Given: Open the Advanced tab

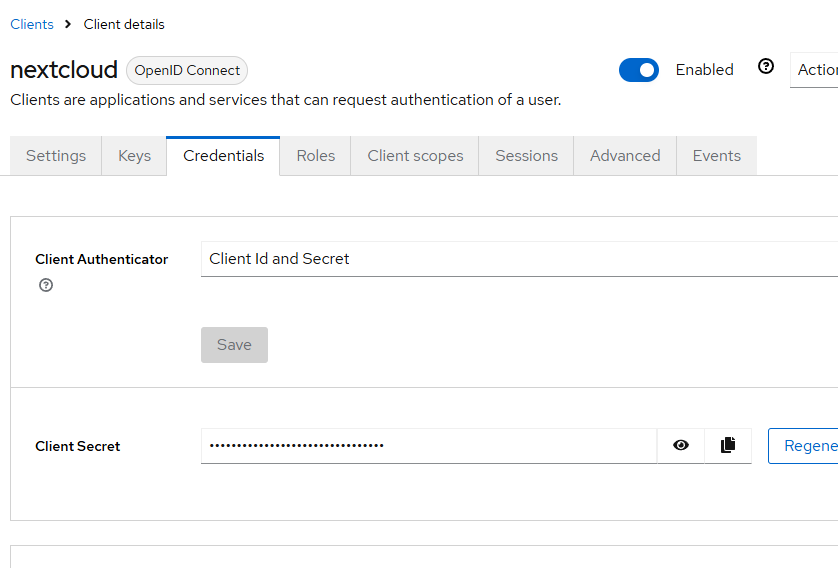Looking at the screenshot, I should pyautogui.click(x=625, y=156).
